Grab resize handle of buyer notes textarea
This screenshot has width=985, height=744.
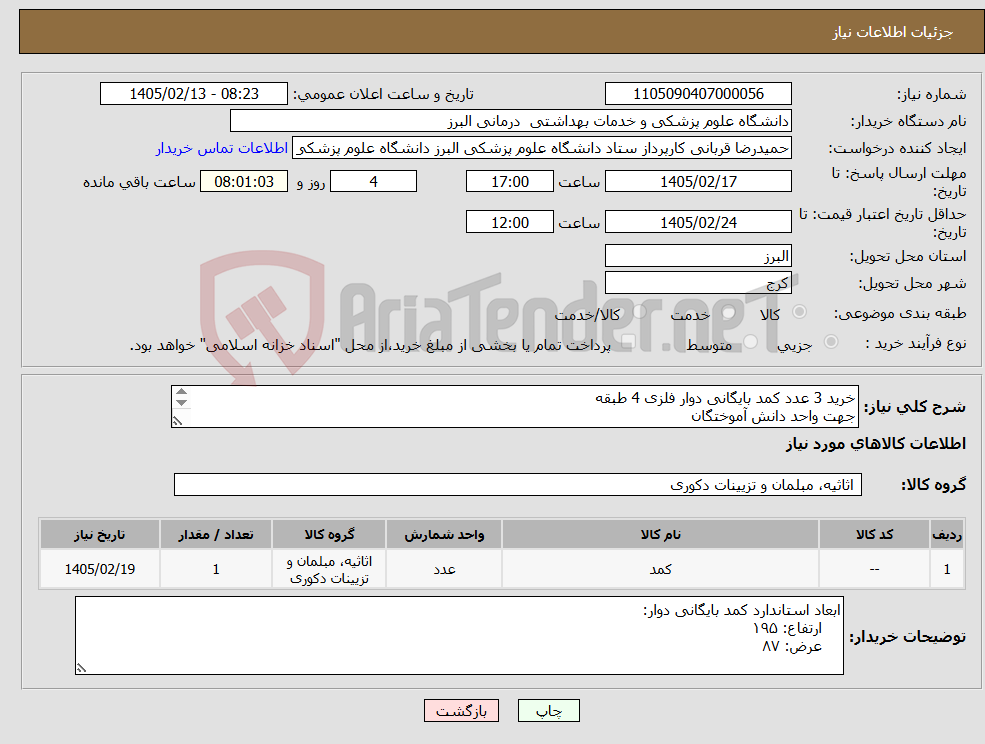pos(80,669)
